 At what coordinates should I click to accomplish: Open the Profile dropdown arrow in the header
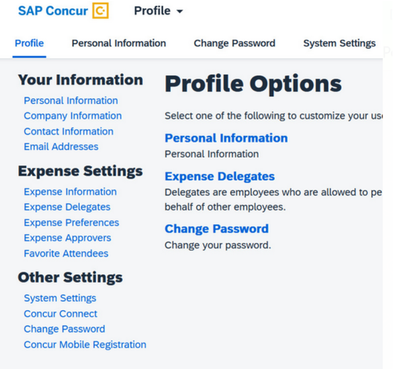click(x=180, y=11)
